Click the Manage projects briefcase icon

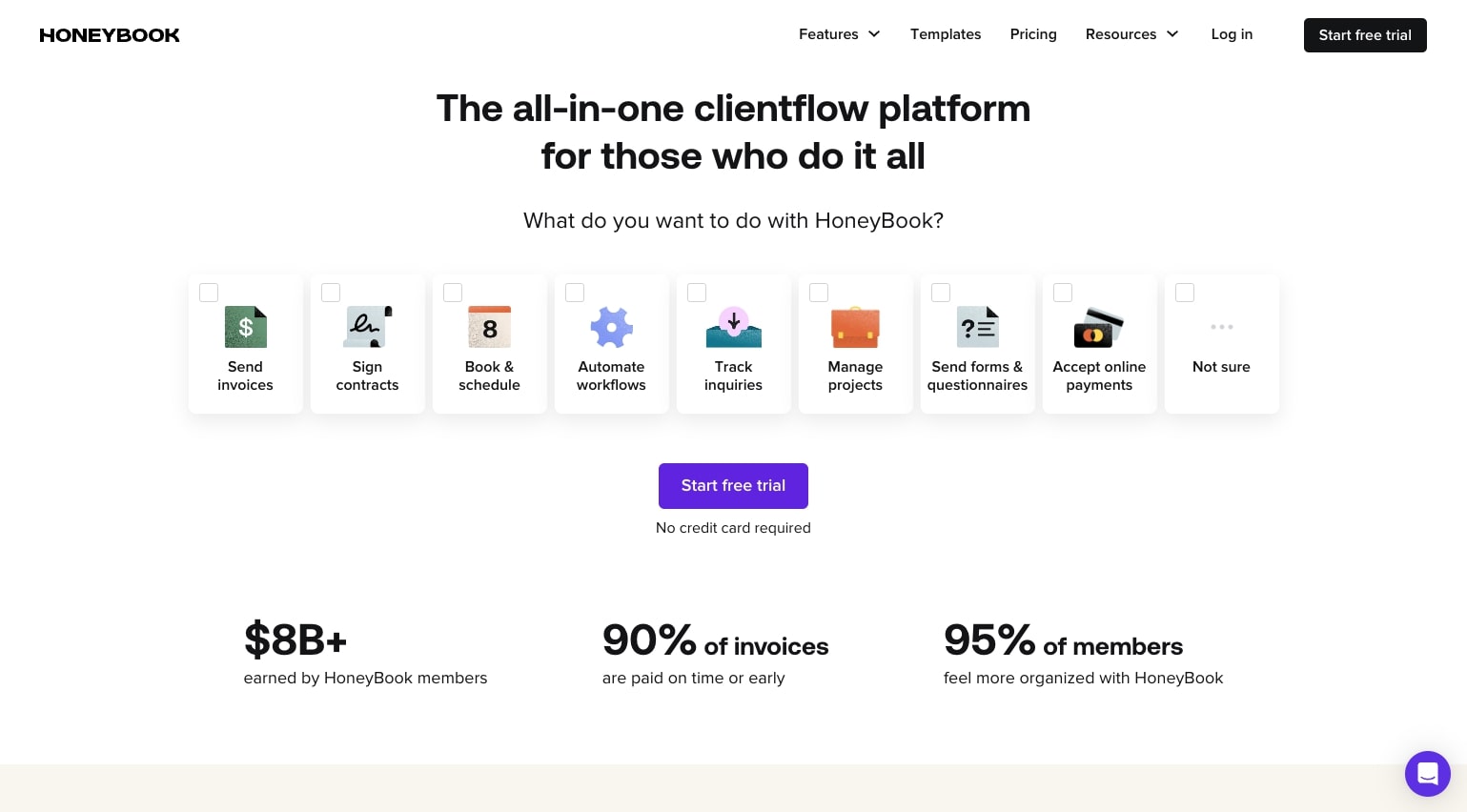855,327
